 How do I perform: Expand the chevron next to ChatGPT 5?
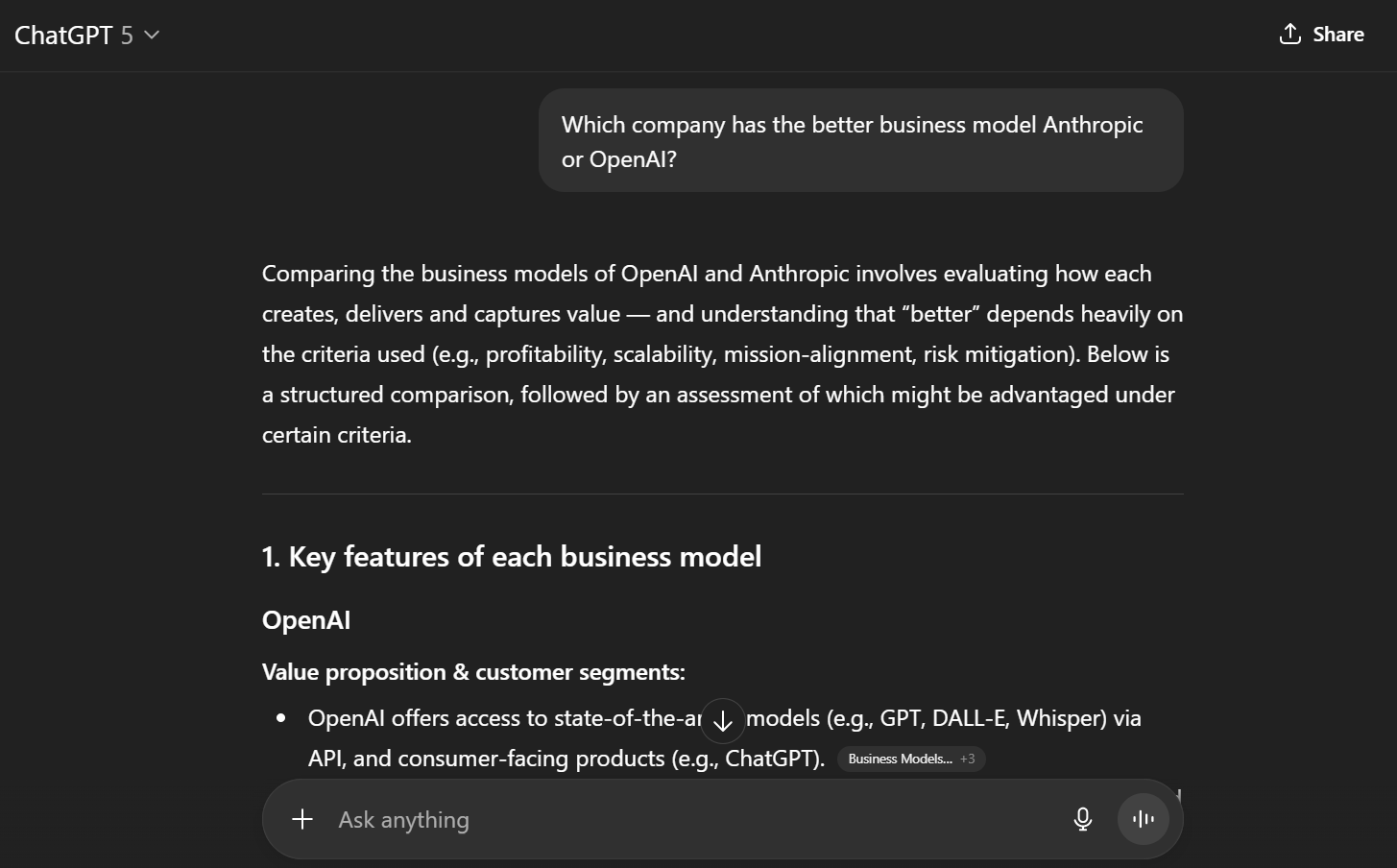click(152, 36)
